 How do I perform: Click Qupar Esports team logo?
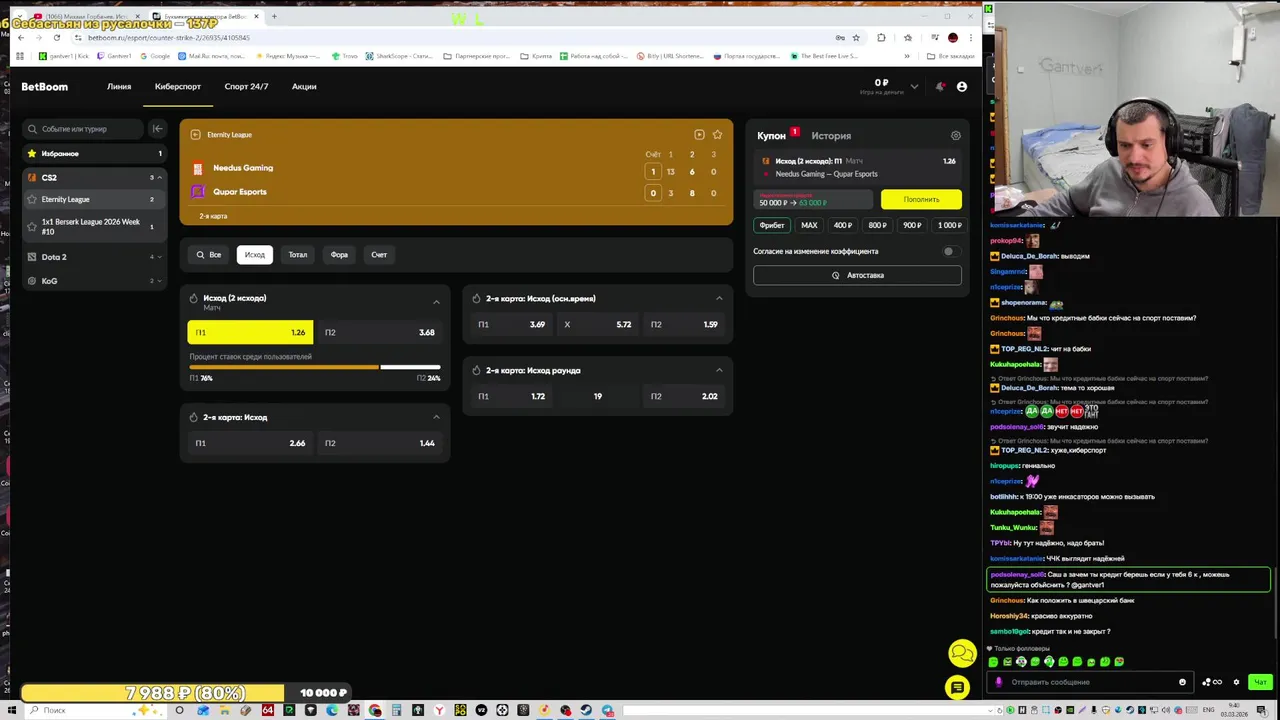198,192
